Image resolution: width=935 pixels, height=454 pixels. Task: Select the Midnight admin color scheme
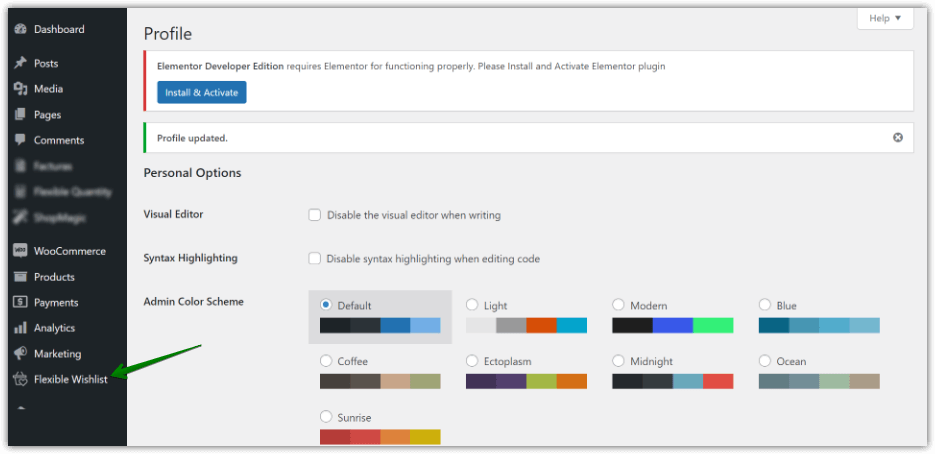618,361
